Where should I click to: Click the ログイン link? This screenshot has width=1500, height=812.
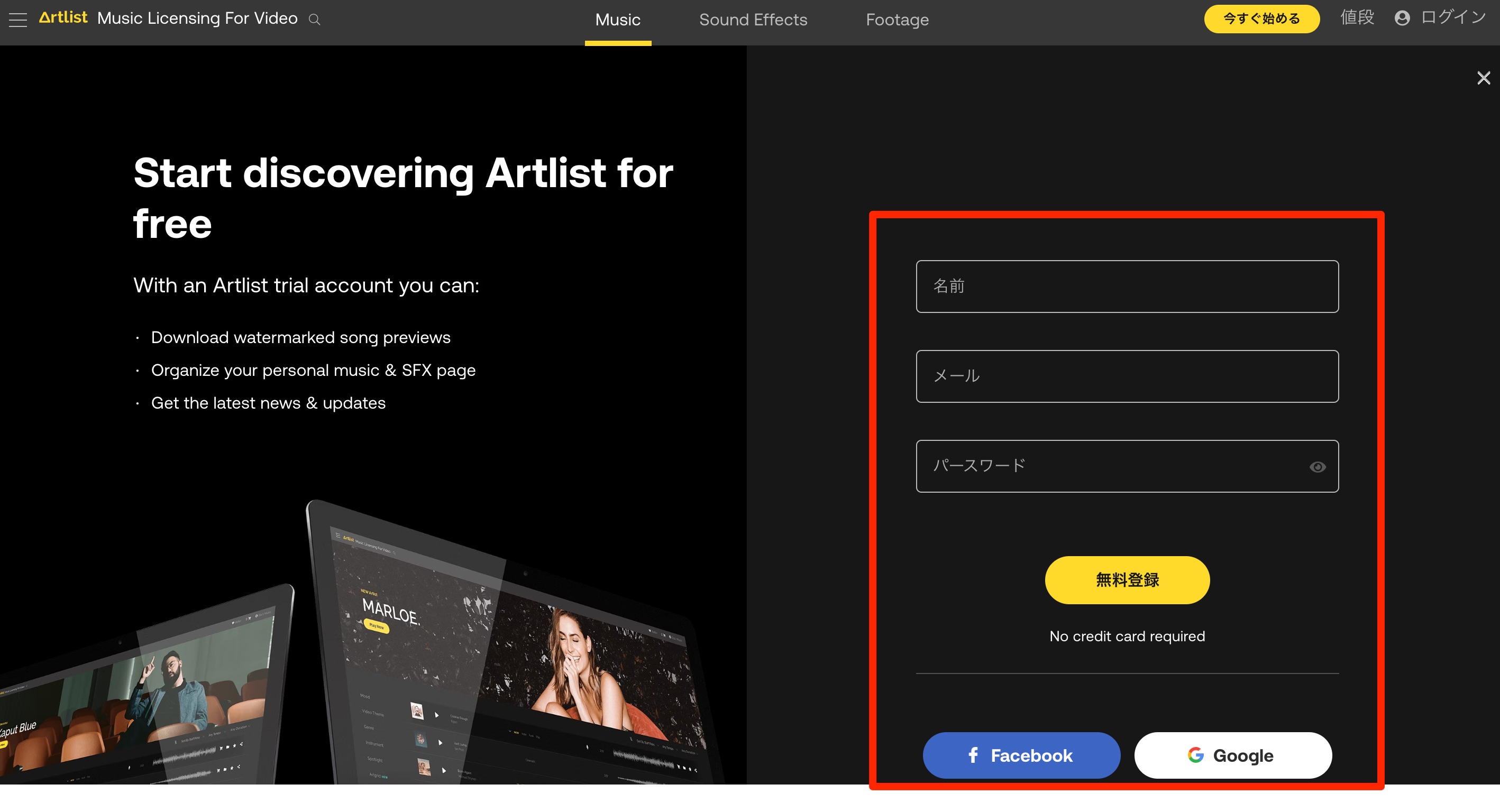[1453, 17]
